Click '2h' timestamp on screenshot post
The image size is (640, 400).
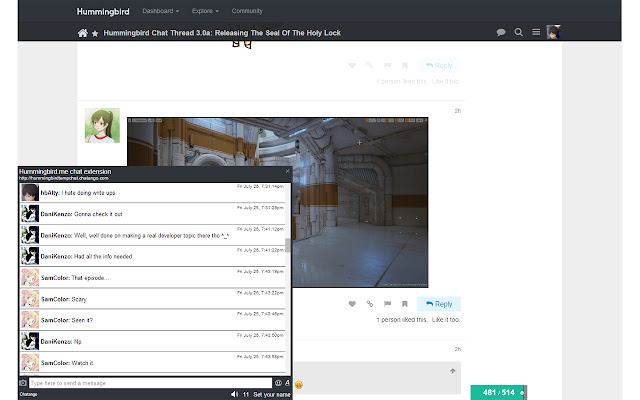point(458,111)
